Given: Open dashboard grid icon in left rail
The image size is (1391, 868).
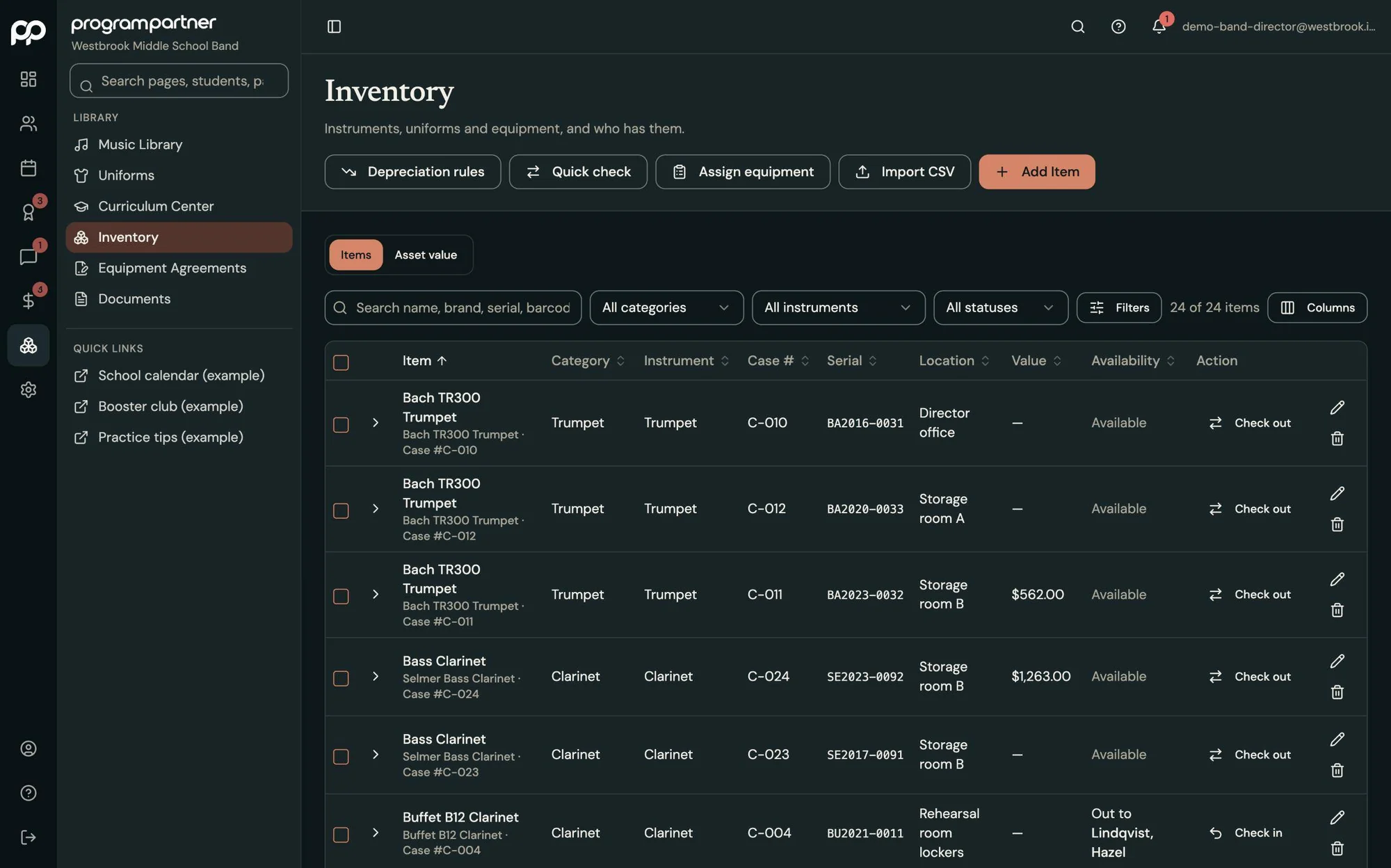Looking at the screenshot, I should click(x=29, y=79).
